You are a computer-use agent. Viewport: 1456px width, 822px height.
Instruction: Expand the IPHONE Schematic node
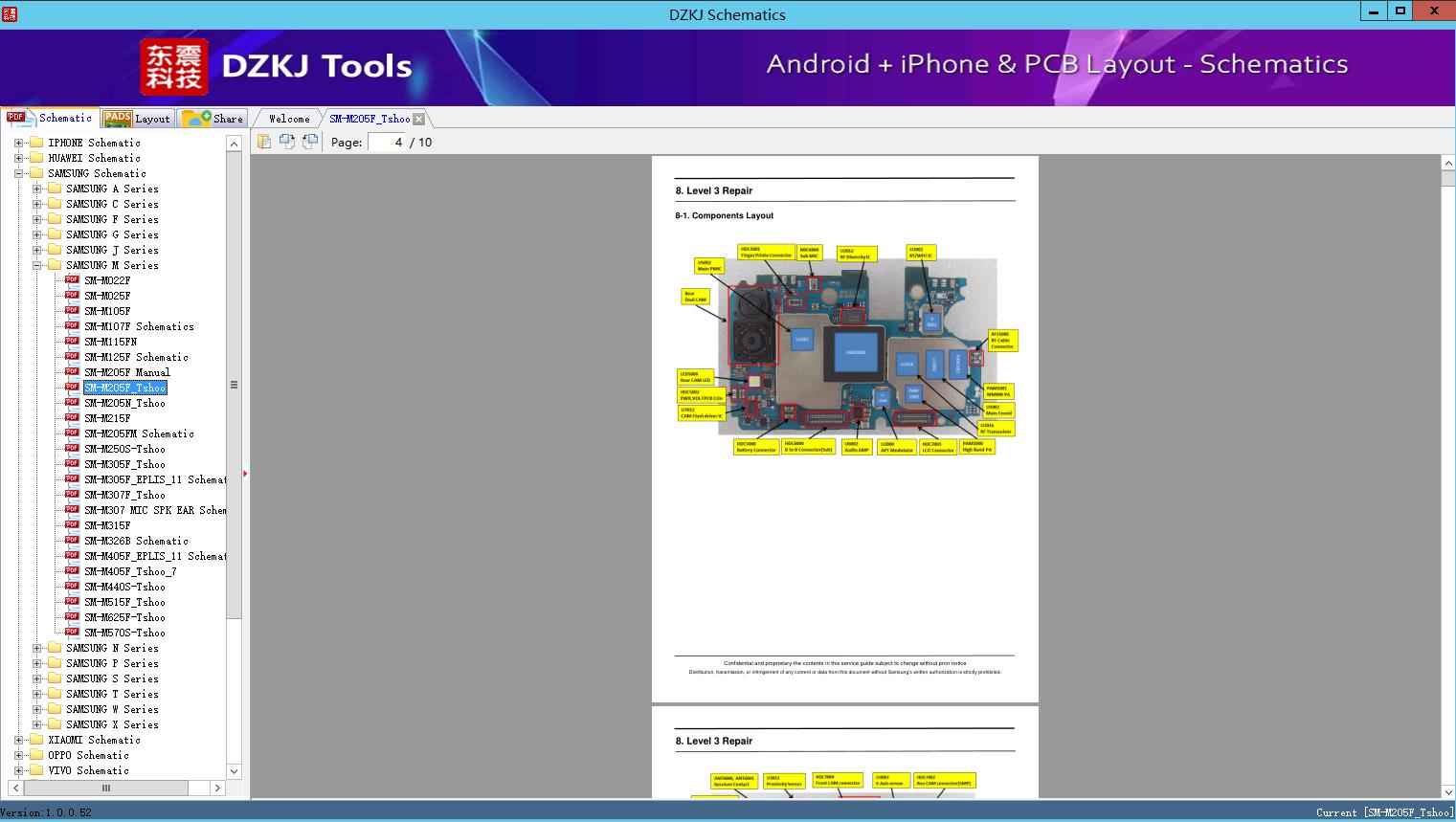pos(18,143)
